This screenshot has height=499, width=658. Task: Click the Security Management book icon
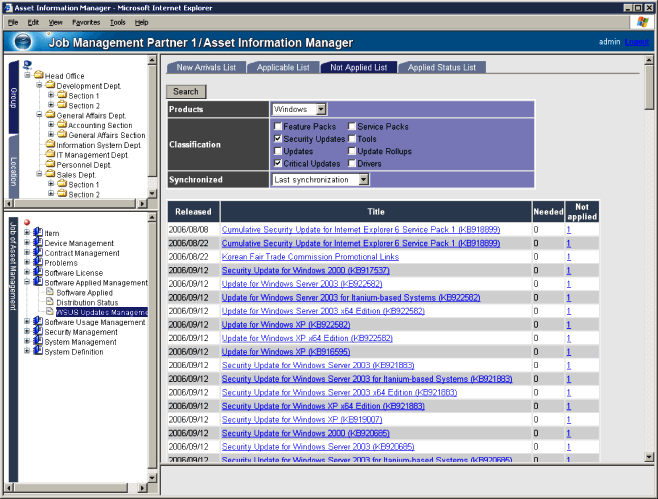click(38, 332)
